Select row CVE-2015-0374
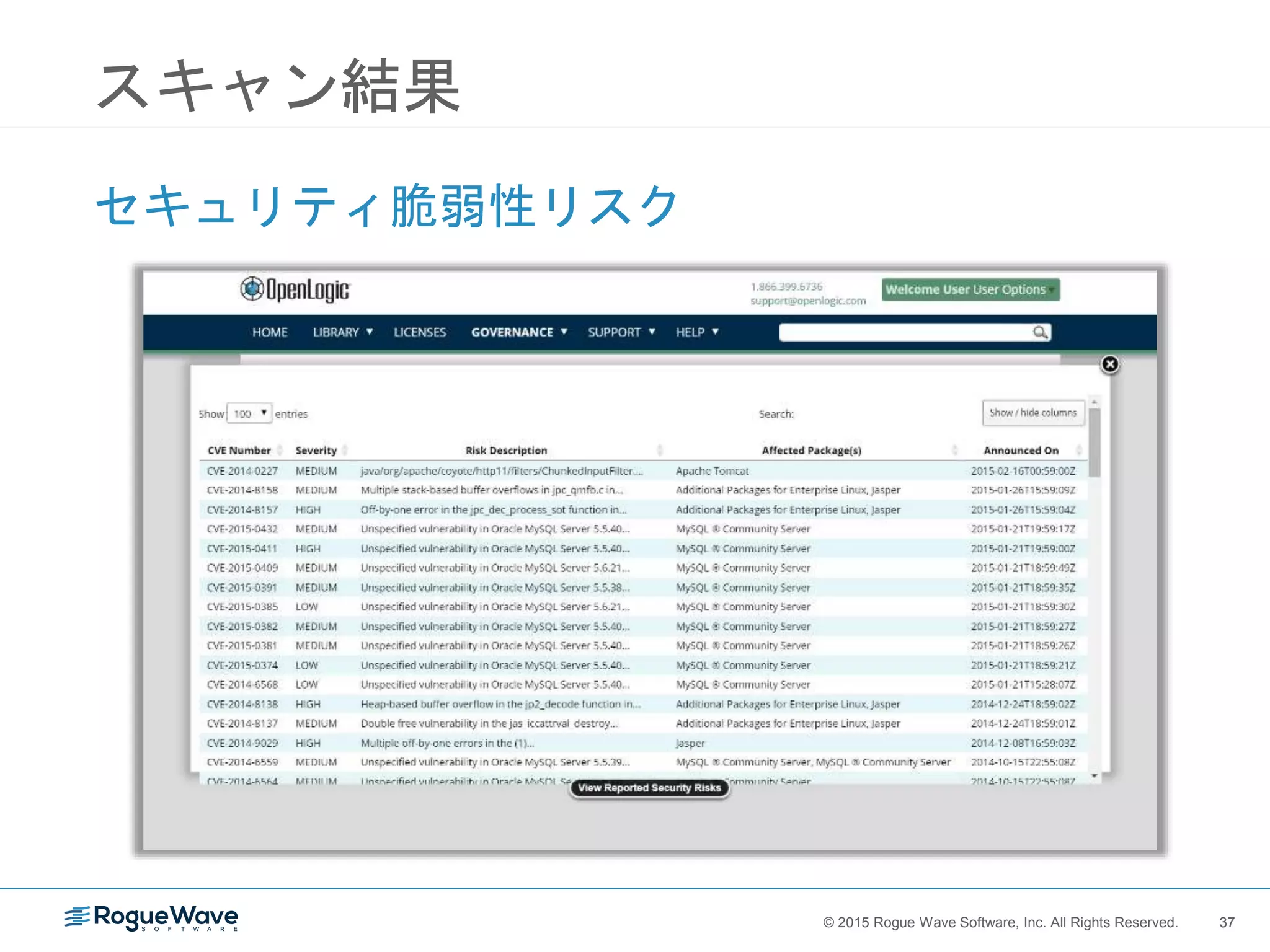 643,665
